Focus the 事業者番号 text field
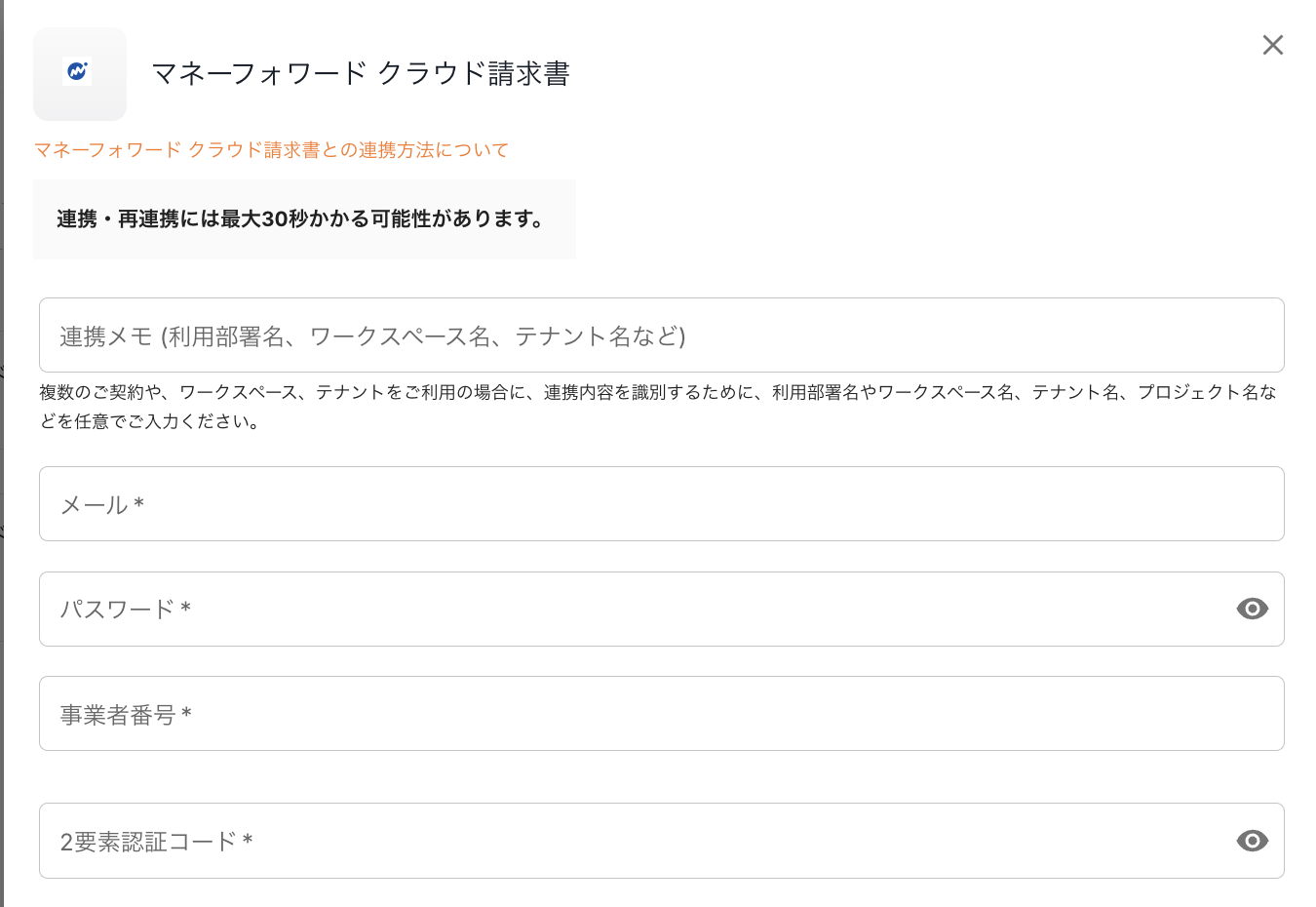This screenshot has height=907, width=1316. pos(661,714)
